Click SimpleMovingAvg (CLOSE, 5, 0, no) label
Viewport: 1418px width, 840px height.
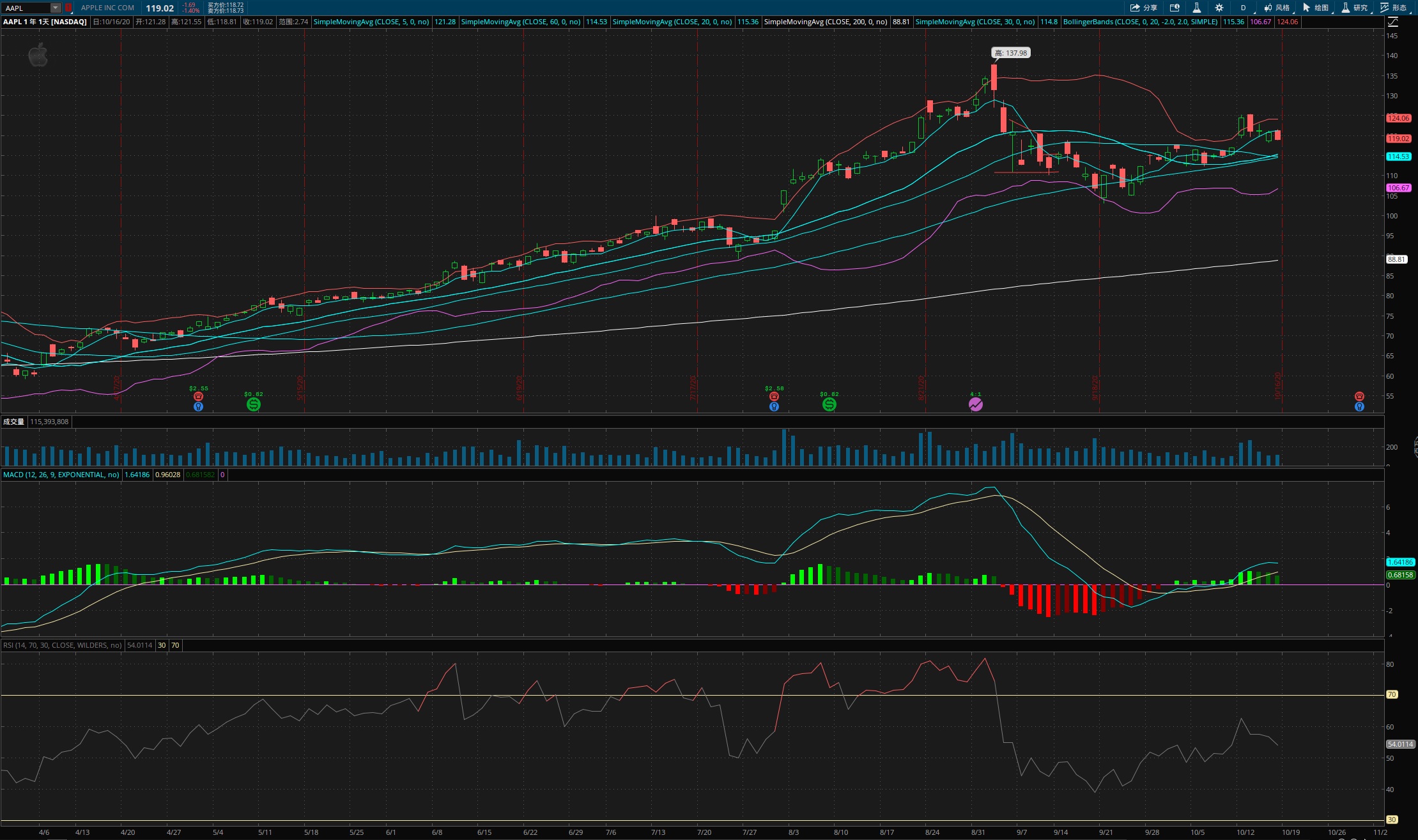371,22
